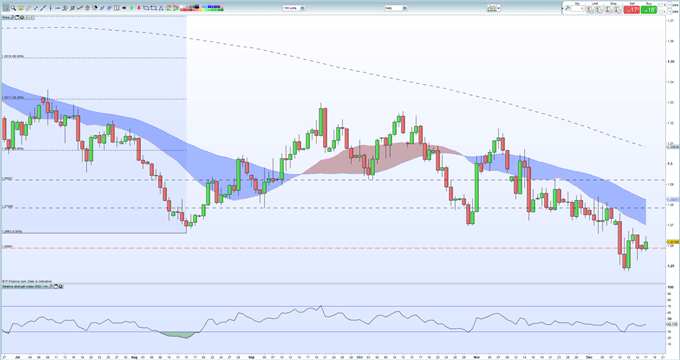Click the green up arrow marker tool

[131, 8]
